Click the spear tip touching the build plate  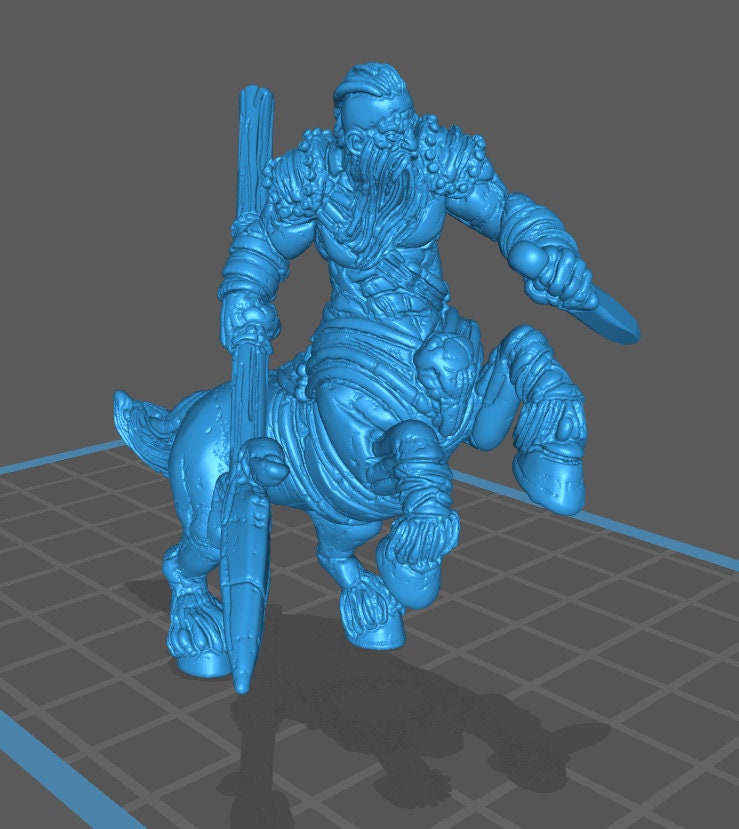tap(242, 682)
